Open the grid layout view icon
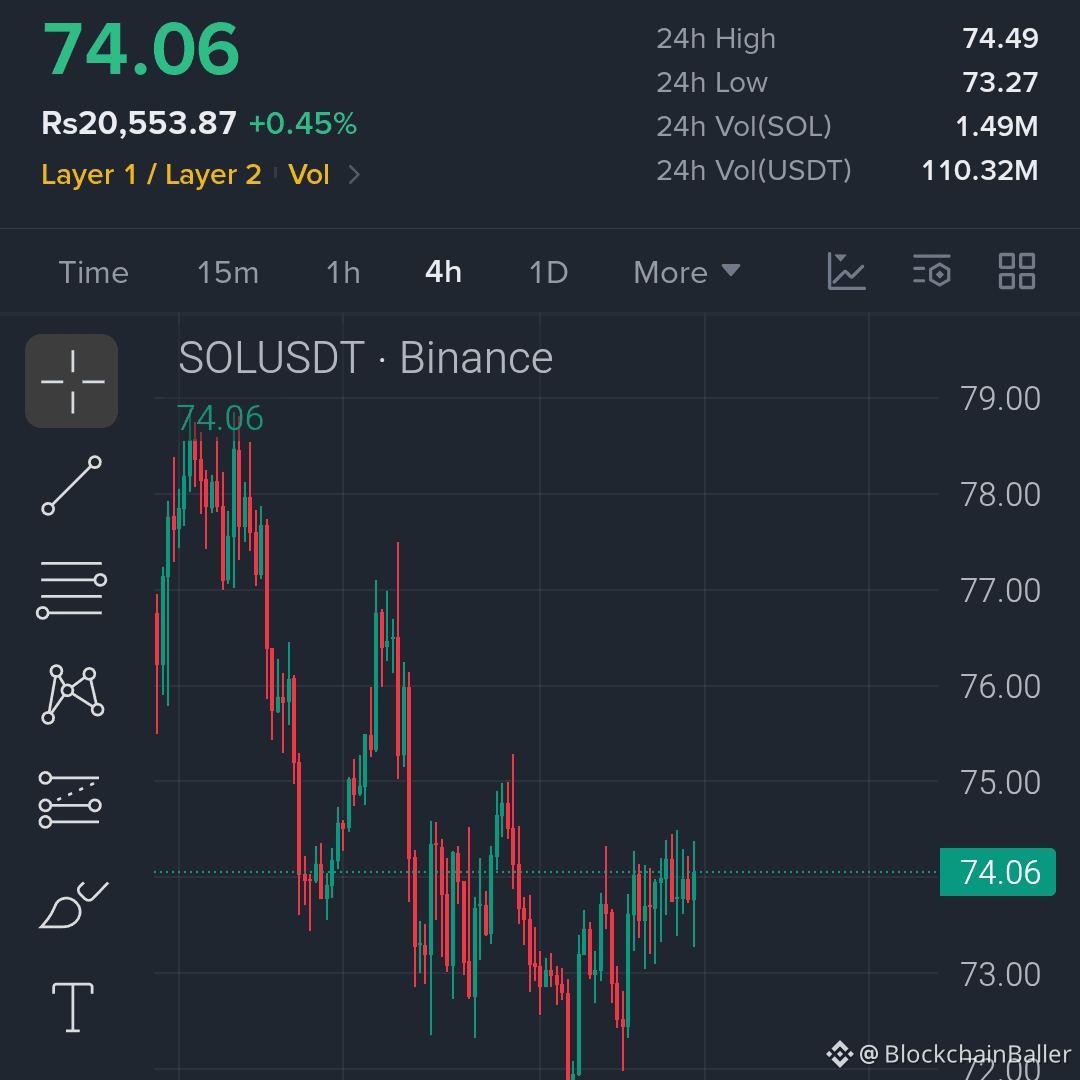Screen dimensions: 1080x1080 [1017, 271]
